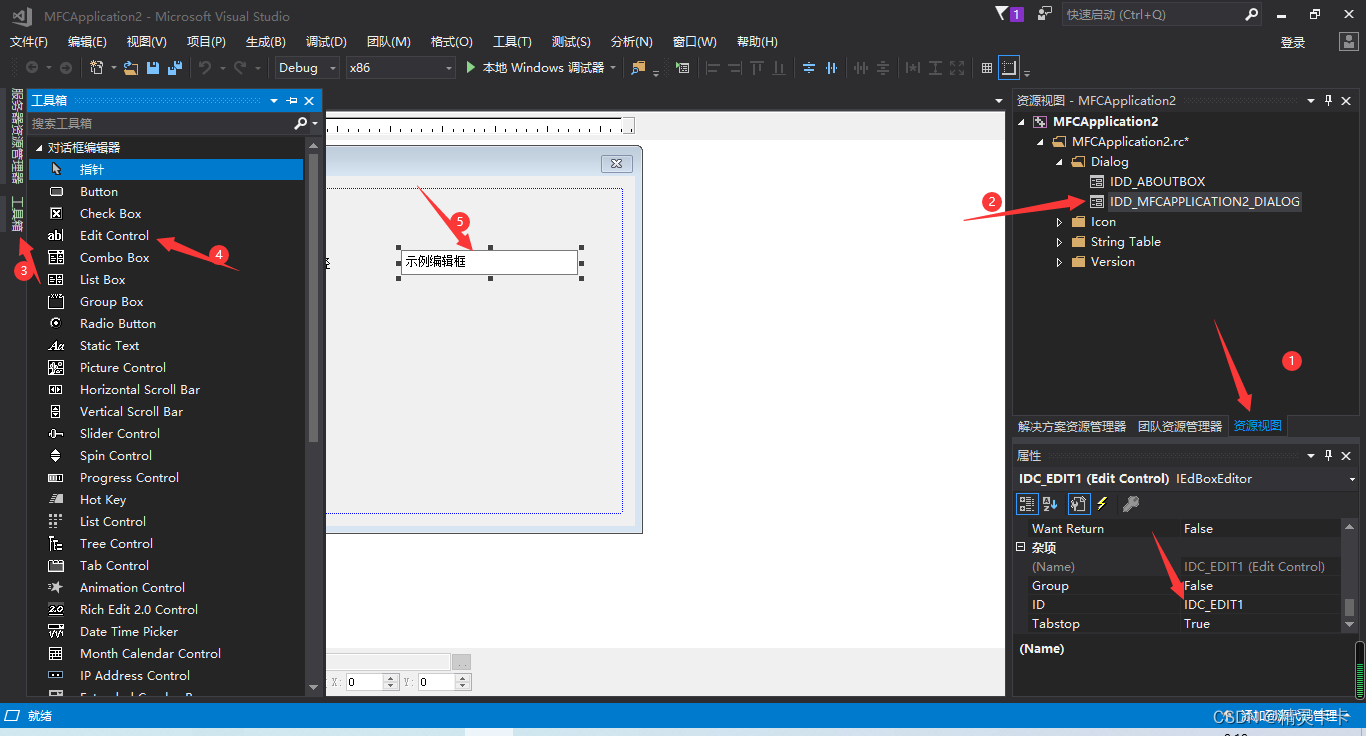Toggle grid display toolbar icon
Image resolution: width=1366 pixels, height=736 pixels.
click(987, 68)
